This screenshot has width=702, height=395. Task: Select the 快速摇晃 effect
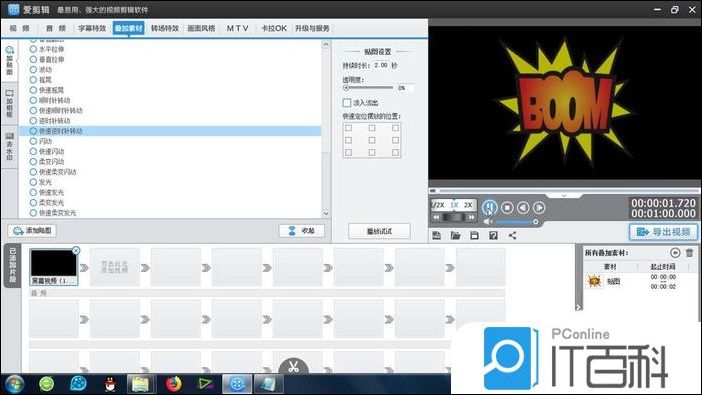47,90
